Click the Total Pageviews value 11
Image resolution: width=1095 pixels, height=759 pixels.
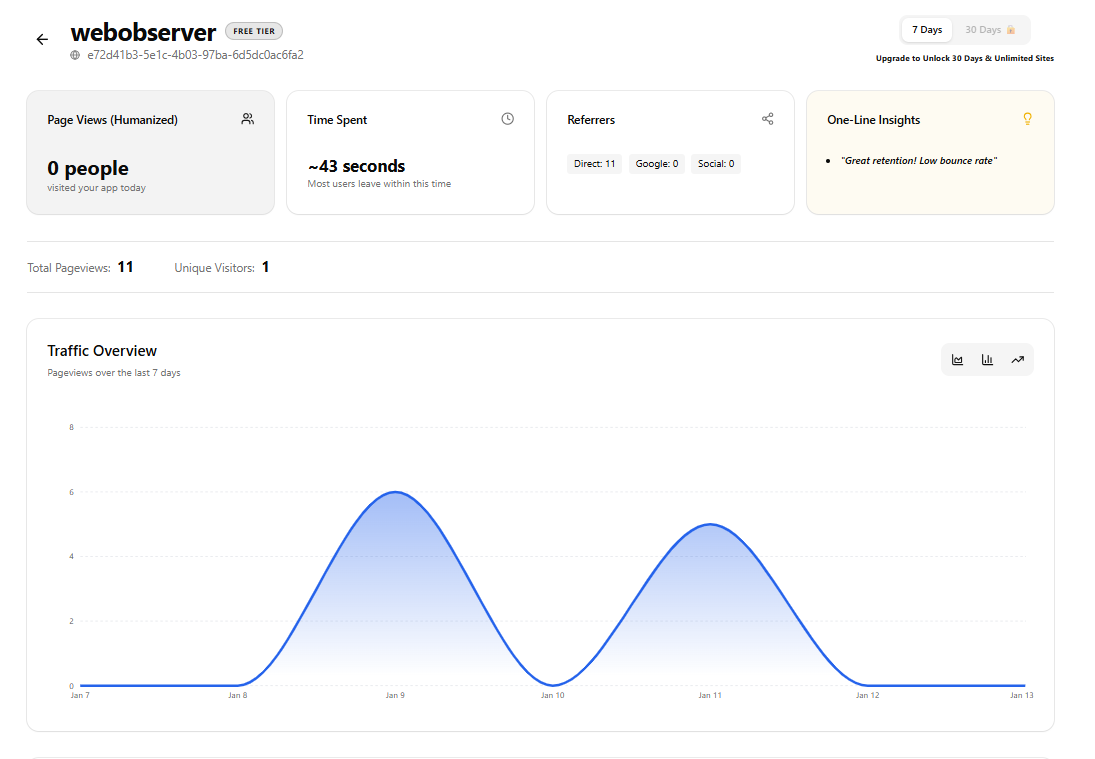click(125, 267)
